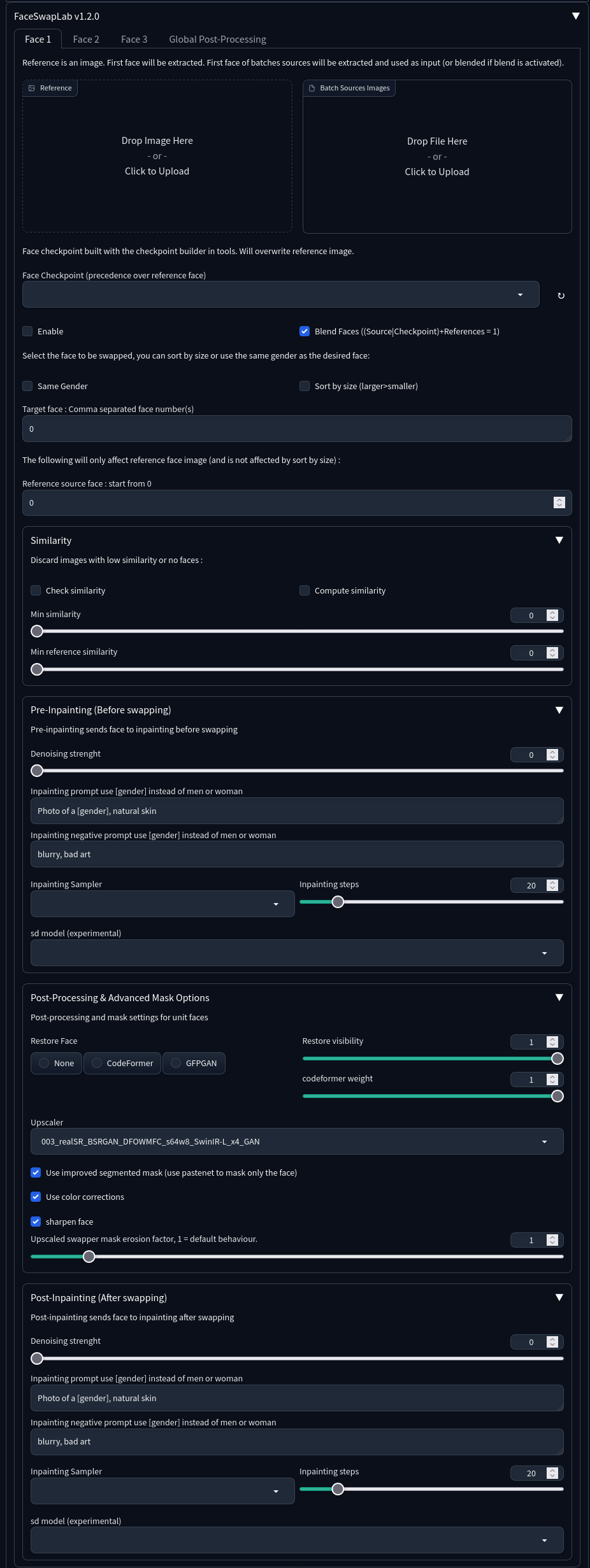
Task: Open the Global Post-Processing tab
Action: tap(217, 39)
